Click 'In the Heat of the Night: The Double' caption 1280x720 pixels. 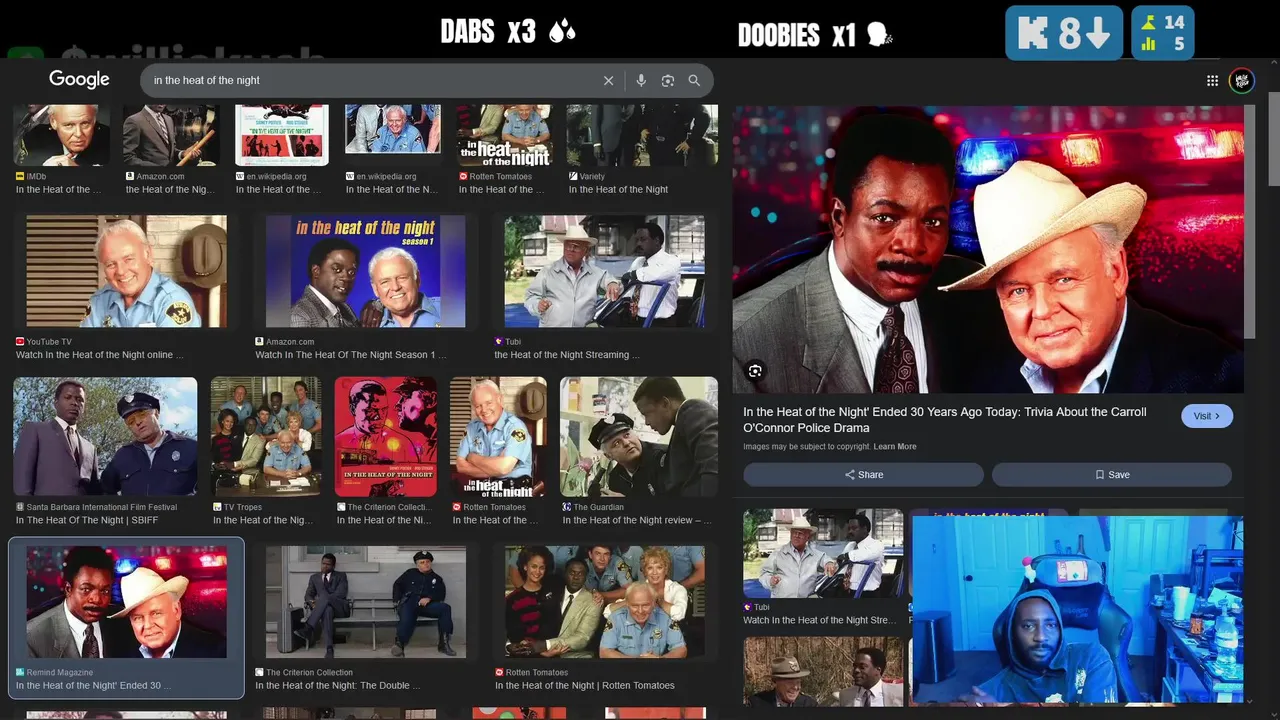click(338, 685)
